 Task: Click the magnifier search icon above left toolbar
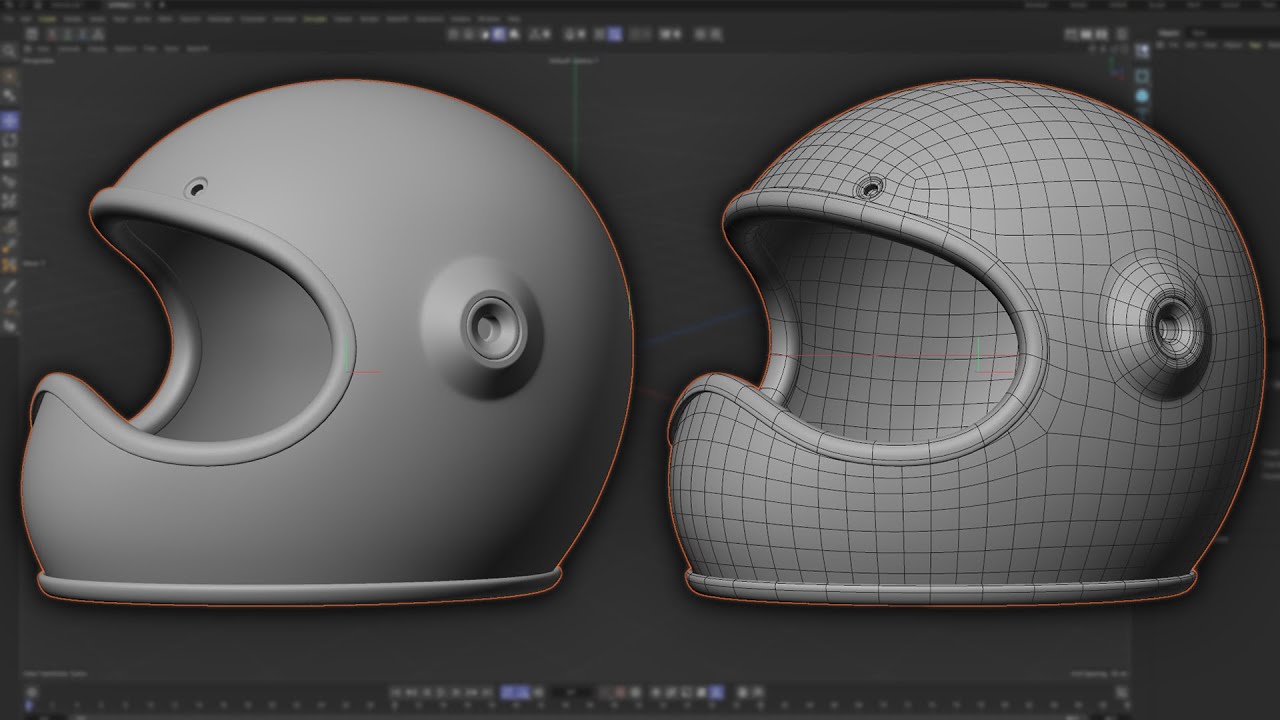9,50
